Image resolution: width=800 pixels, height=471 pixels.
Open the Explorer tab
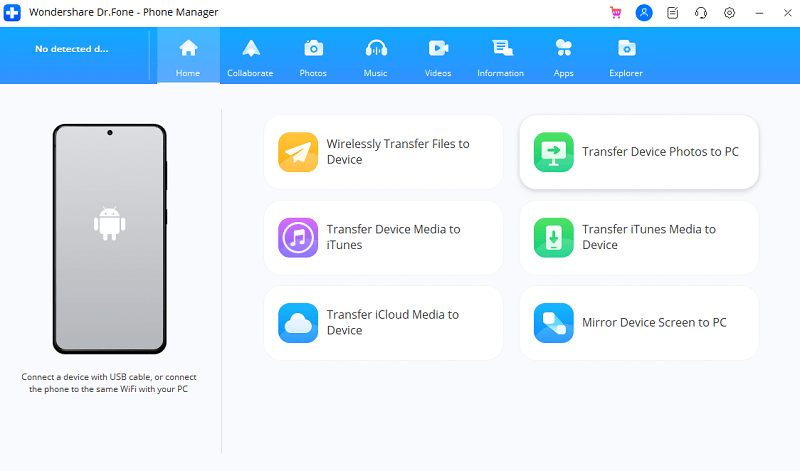coord(626,57)
